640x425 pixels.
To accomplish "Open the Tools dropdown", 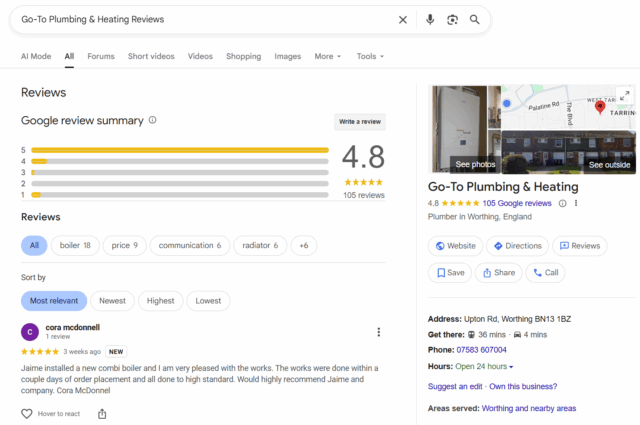I will click(x=370, y=56).
